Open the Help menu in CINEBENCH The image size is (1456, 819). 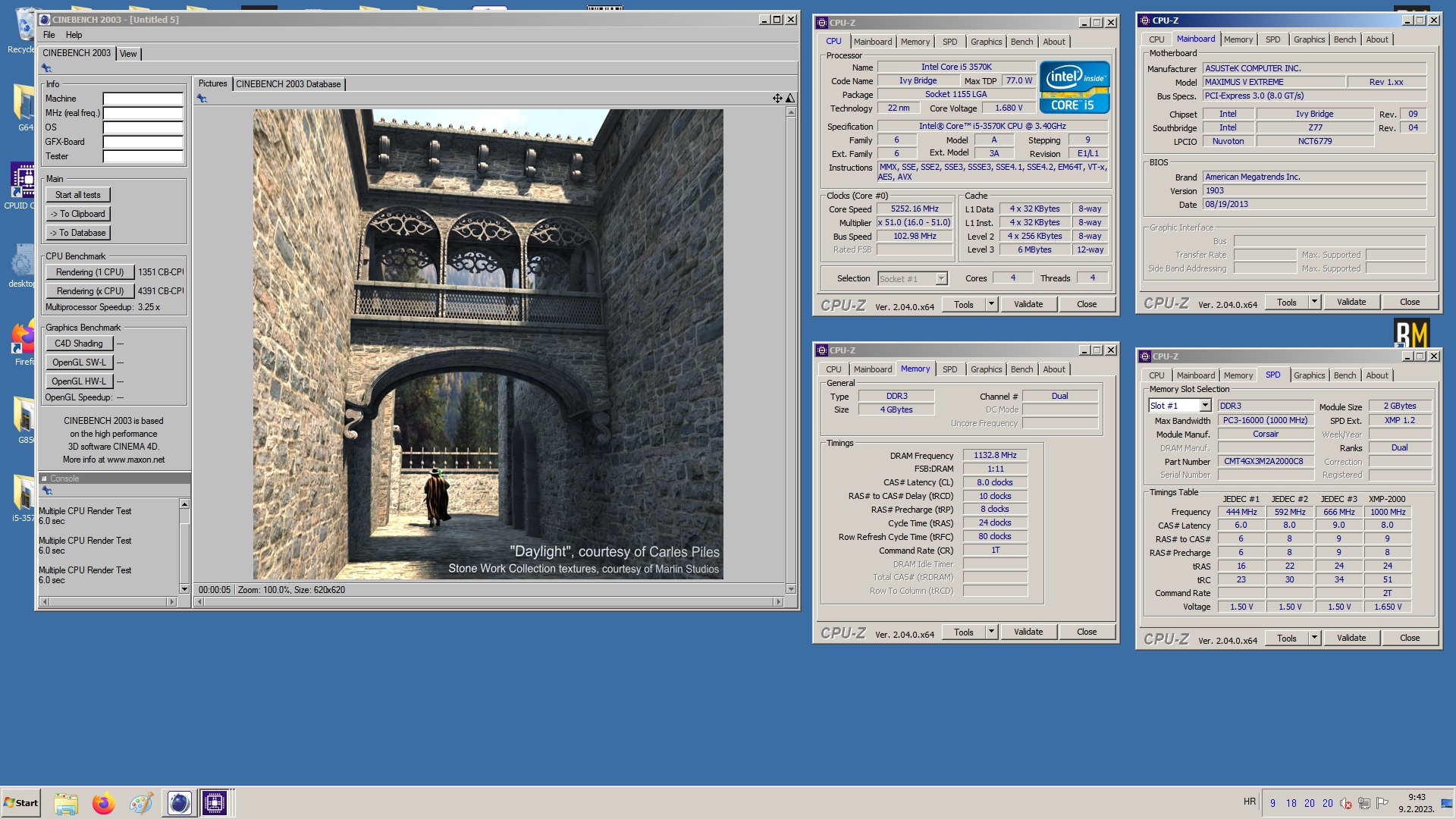pyautogui.click(x=74, y=35)
